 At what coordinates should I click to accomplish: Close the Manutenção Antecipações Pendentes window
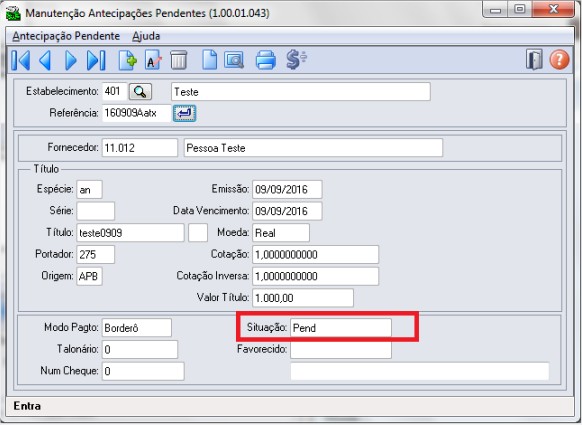554,9
